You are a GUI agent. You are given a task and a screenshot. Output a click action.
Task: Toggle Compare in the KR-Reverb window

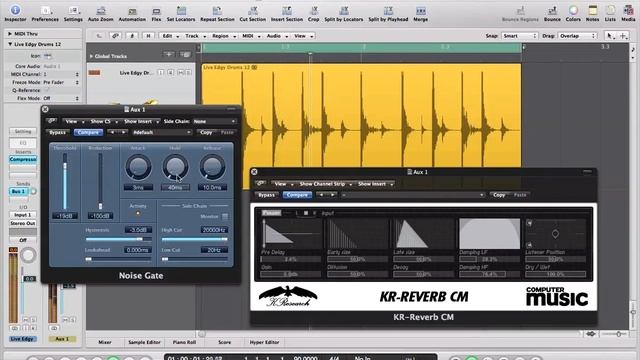(297, 195)
